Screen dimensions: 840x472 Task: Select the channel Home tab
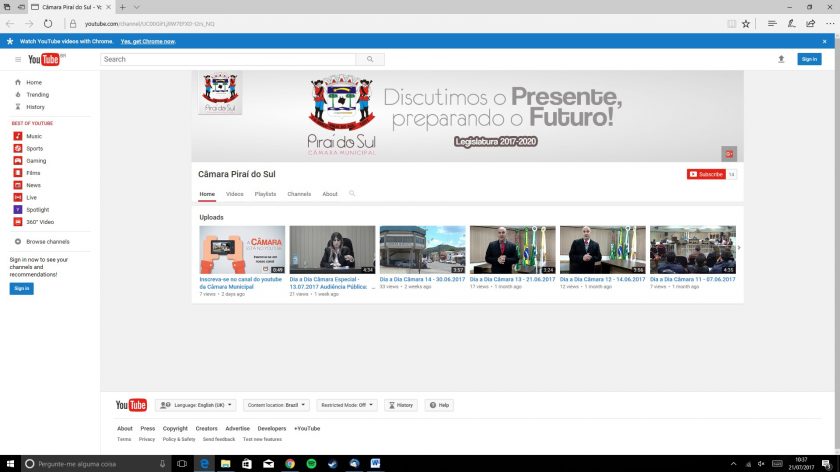point(207,194)
